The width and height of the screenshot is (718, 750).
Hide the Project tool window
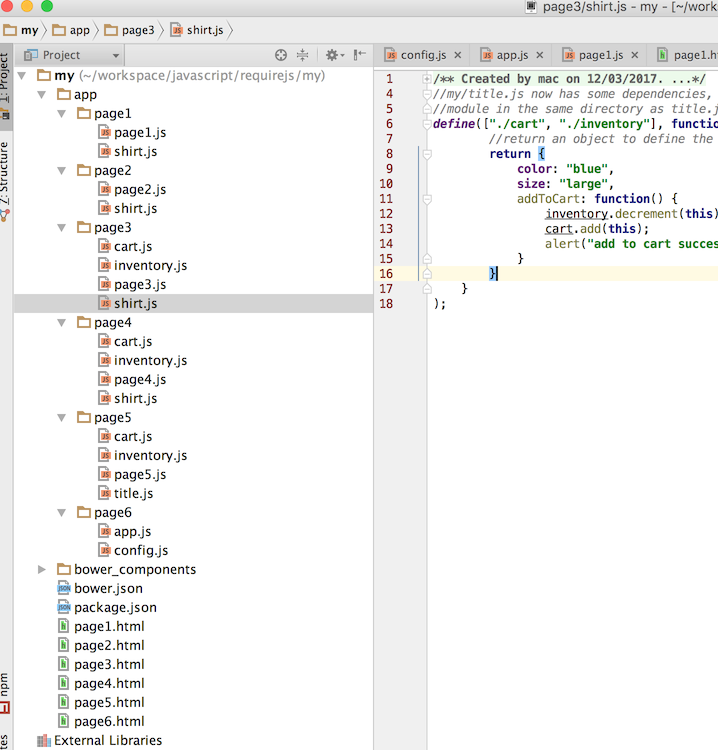click(x=359, y=55)
